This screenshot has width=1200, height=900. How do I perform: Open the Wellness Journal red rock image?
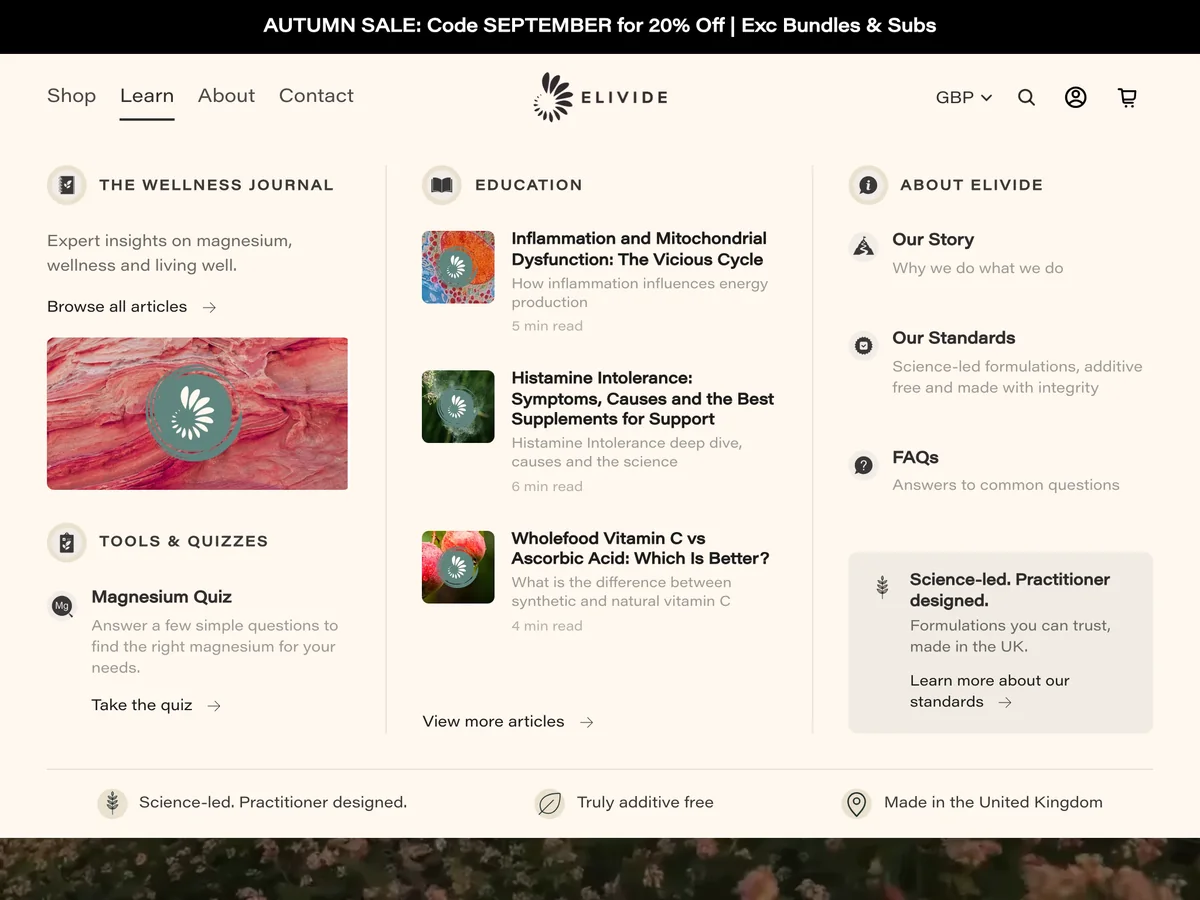pos(197,414)
